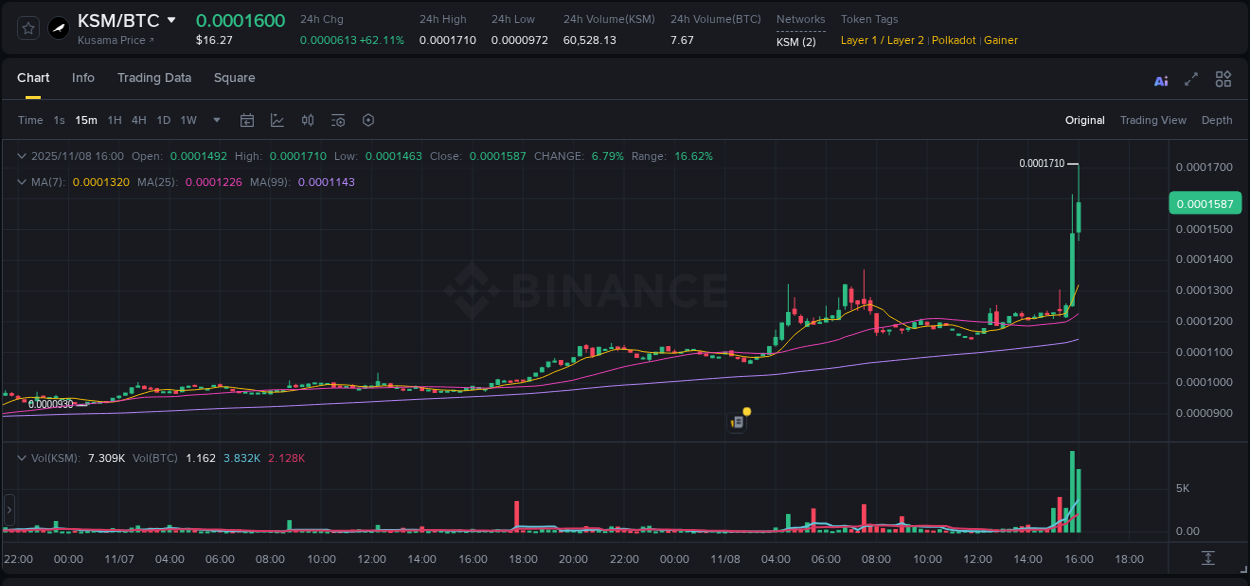The image size is (1250, 586).
Task: Expand the extra timeframes arrow after 1W
Action: 215,120
